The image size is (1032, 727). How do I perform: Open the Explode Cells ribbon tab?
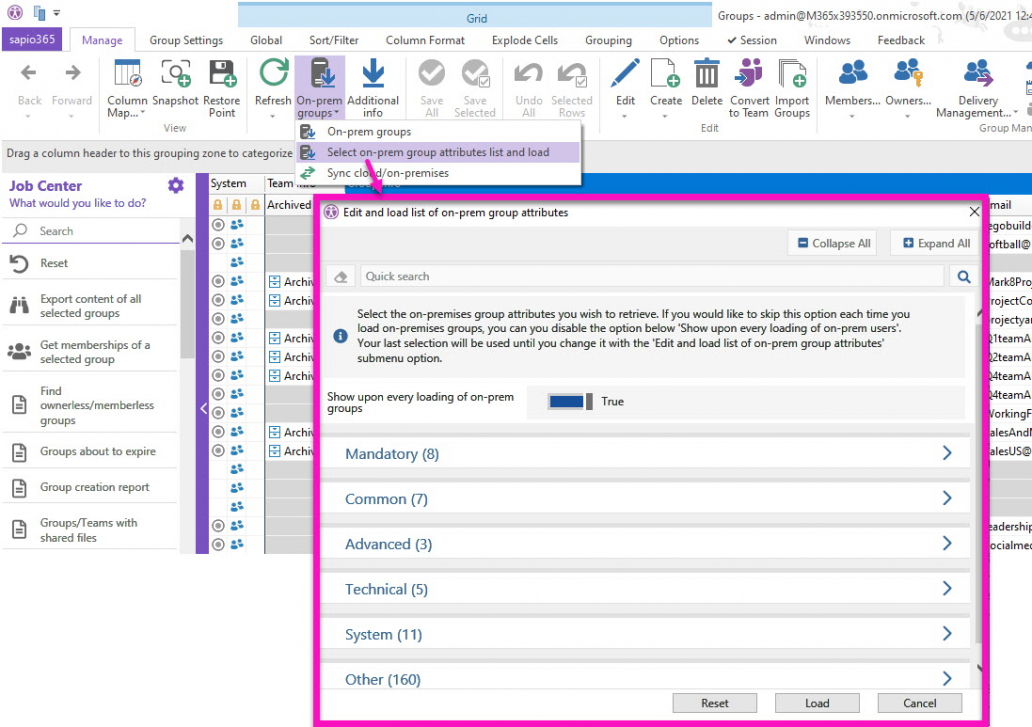(525, 40)
